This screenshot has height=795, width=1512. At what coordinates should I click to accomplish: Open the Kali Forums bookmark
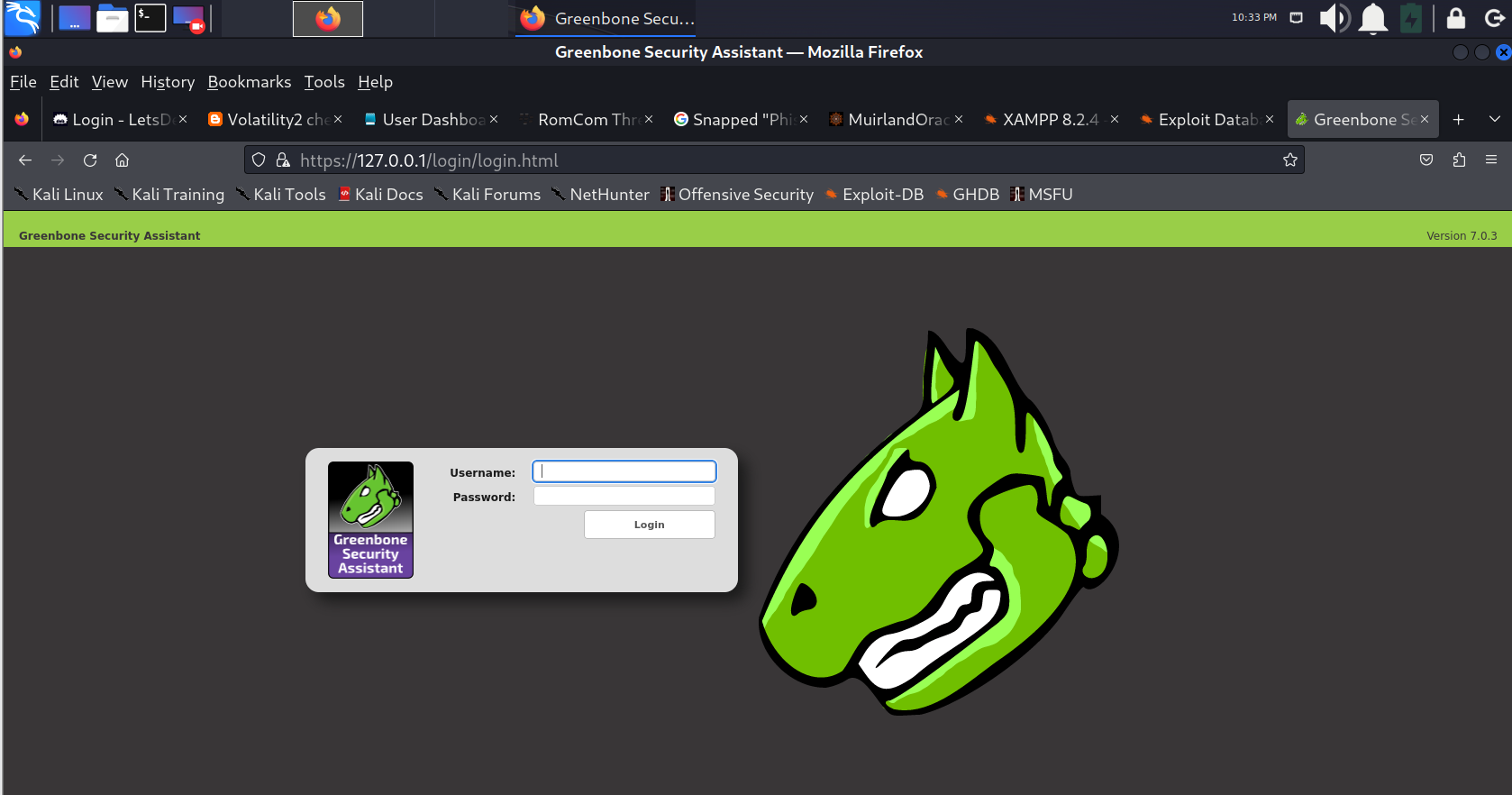click(x=487, y=195)
